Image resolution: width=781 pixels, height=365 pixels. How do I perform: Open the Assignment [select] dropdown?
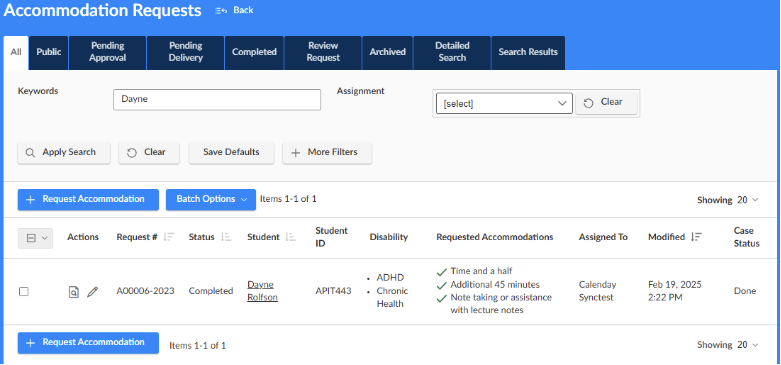504,103
